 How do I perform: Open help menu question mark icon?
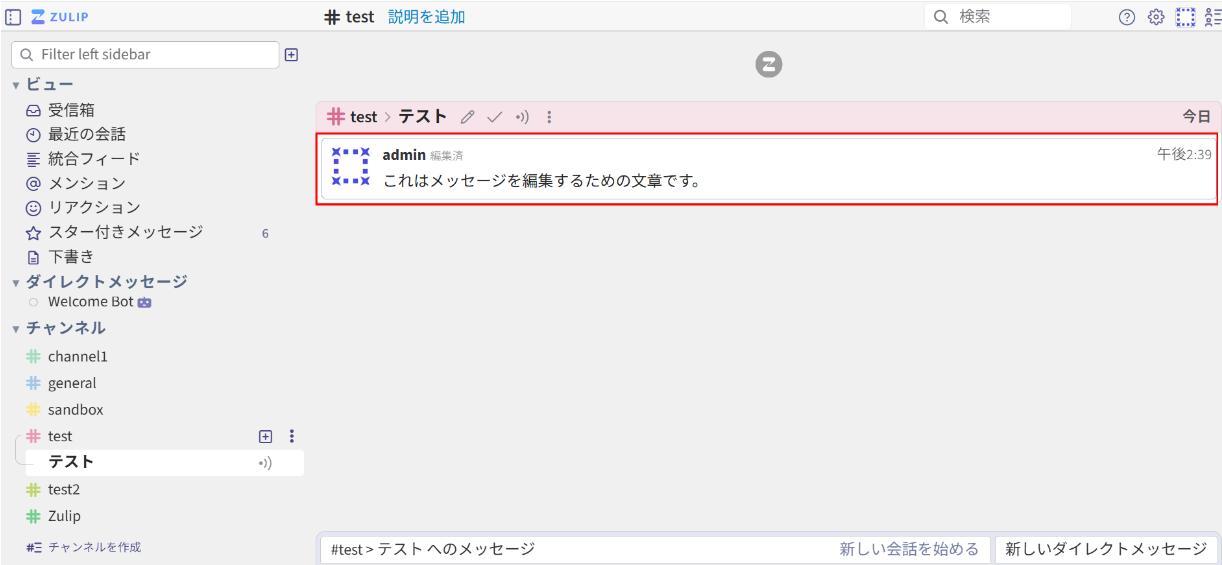[x=1127, y=17]
